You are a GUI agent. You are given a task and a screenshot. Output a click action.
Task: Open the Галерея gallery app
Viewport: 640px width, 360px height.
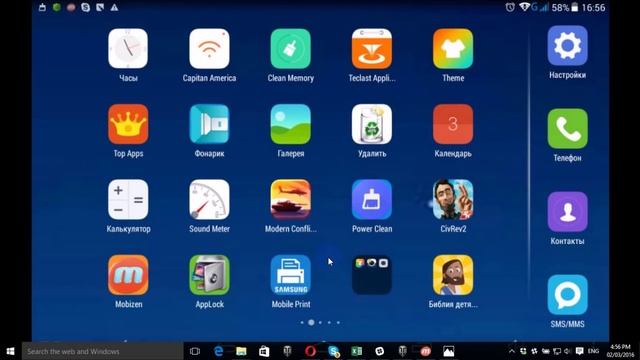coord(291,124)
